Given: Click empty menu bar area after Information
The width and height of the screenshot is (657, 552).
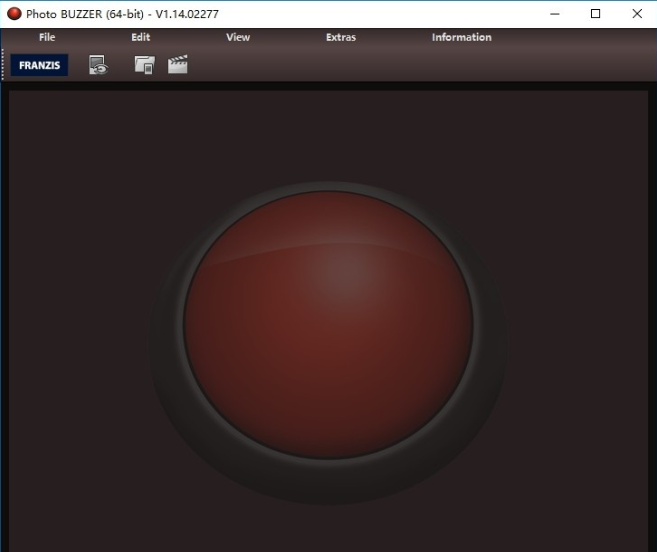Looking at the screenshot, I should tap(580, 38).
